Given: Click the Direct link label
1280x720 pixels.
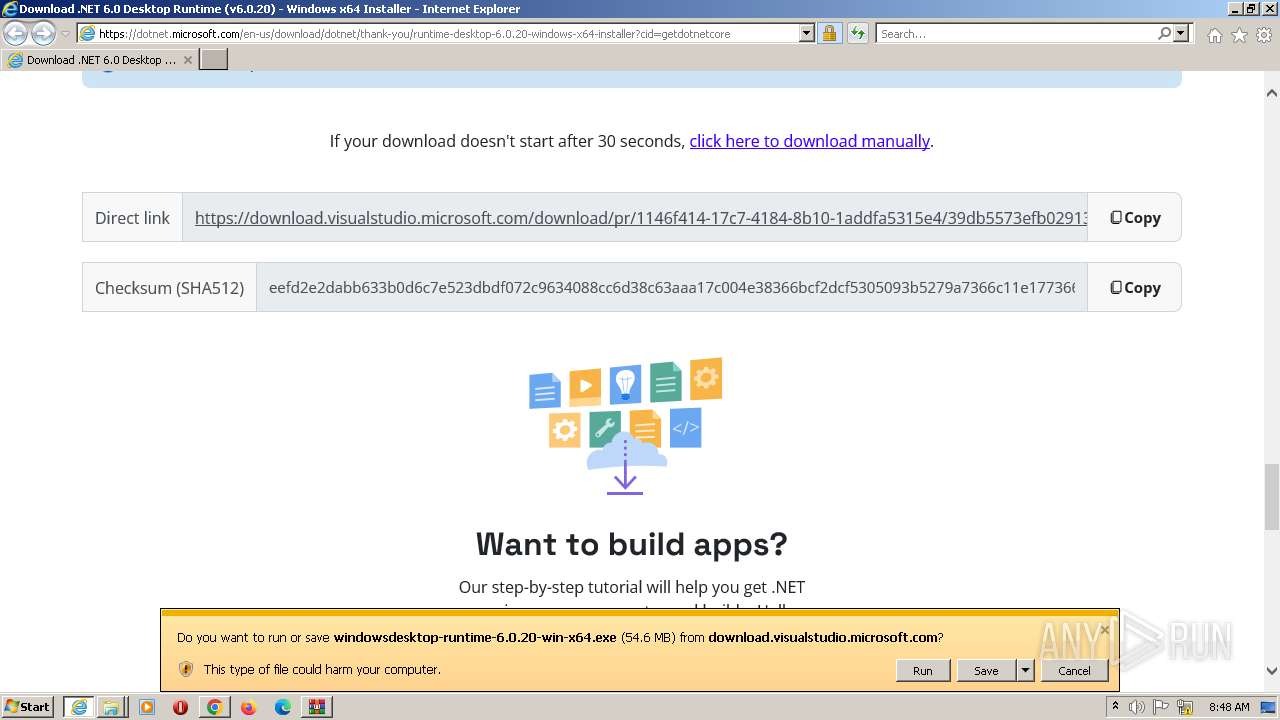Looking at the screenshot, I should click(132, 218).
